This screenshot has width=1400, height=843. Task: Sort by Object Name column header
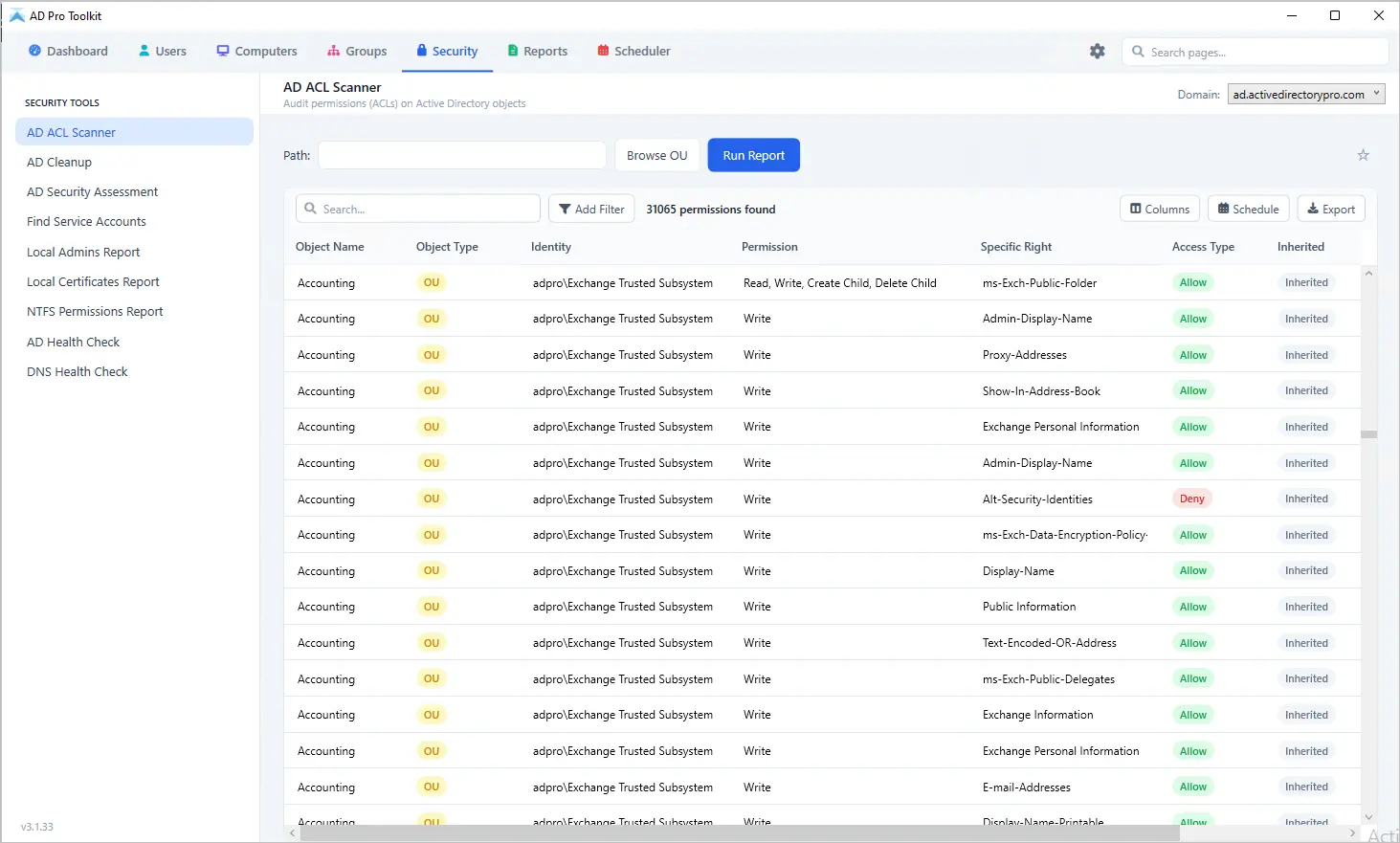pos(330,246)
